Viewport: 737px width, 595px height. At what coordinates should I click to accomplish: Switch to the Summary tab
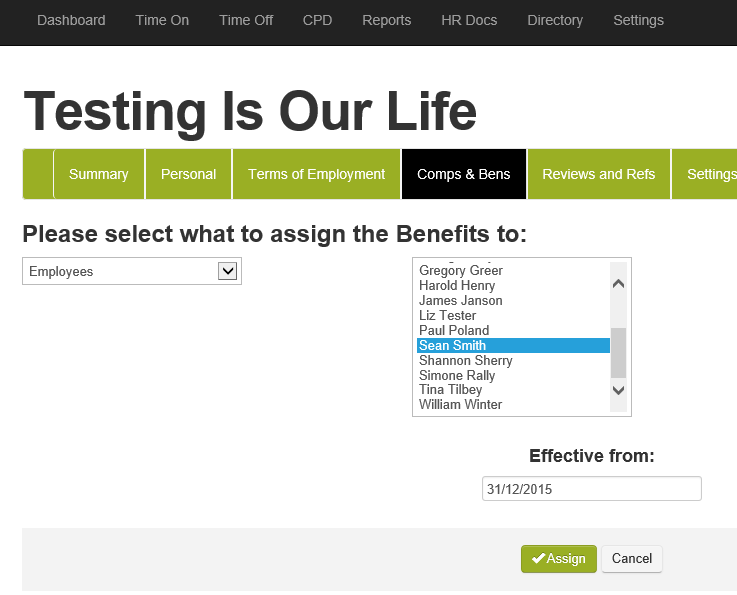98,174
